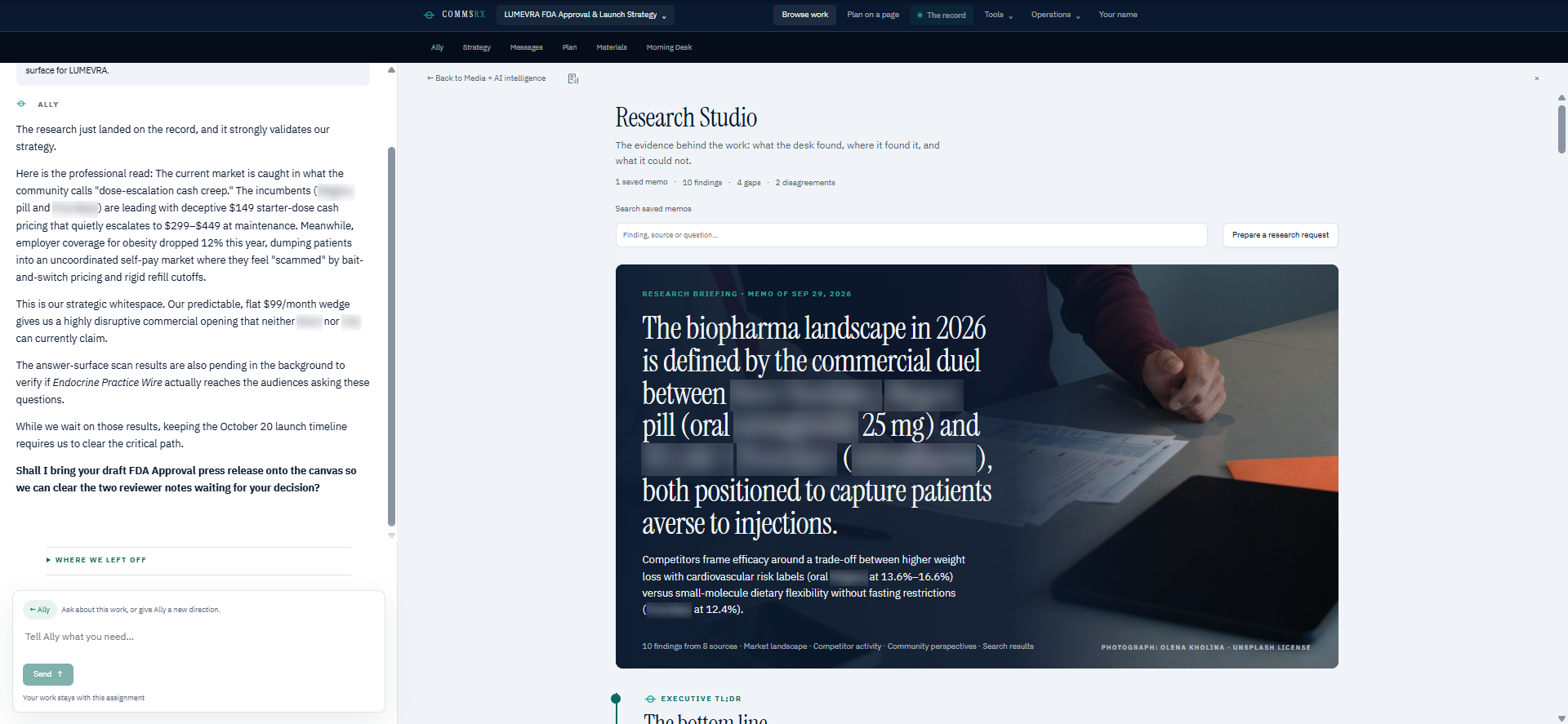Screen dimensions: 1568x724
Task: Close the Research Studio panel with the x
Action: [1536, 78]
